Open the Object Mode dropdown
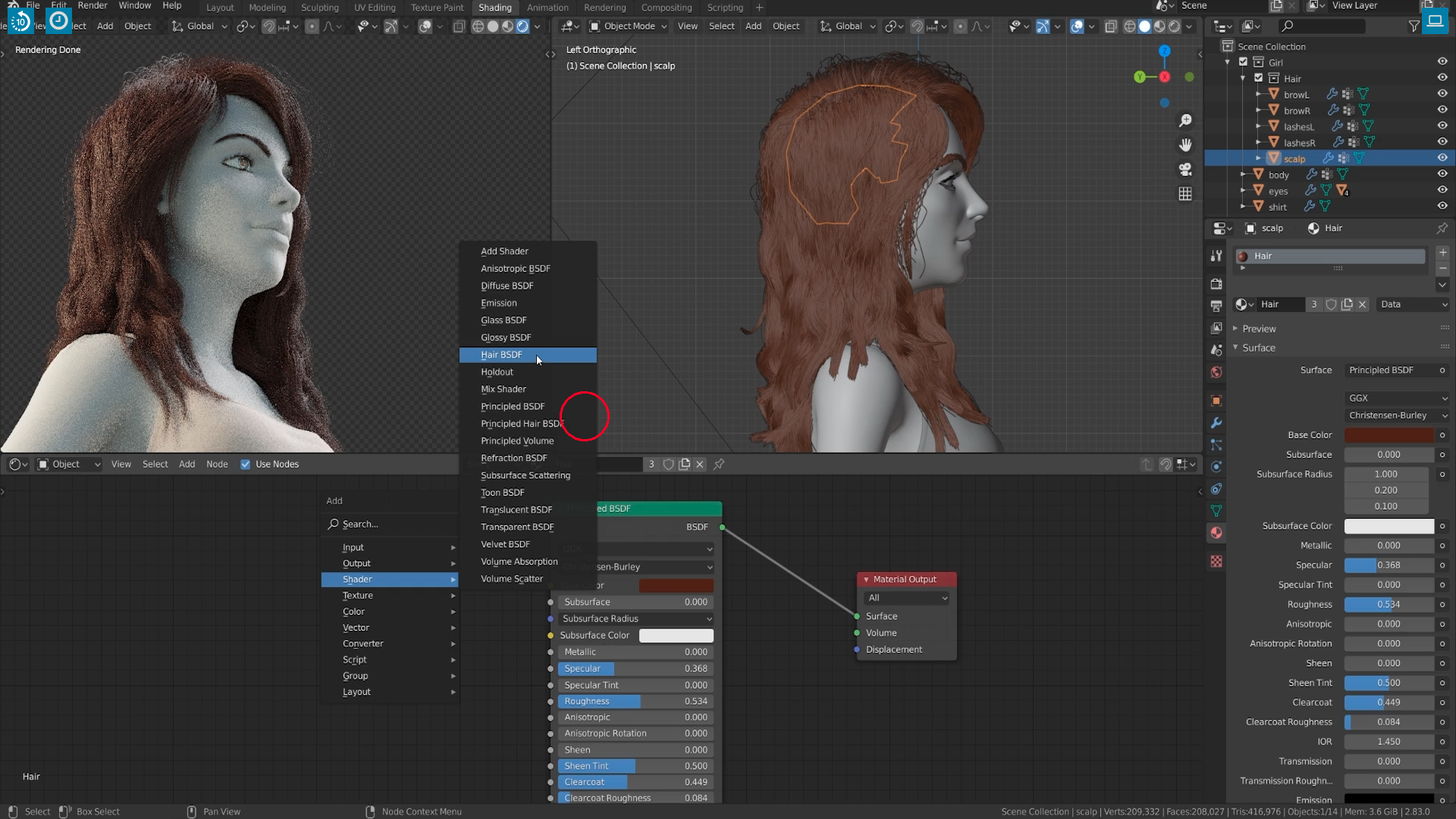Viewport: 1456px width, 819px height. (x=629, y=26)
